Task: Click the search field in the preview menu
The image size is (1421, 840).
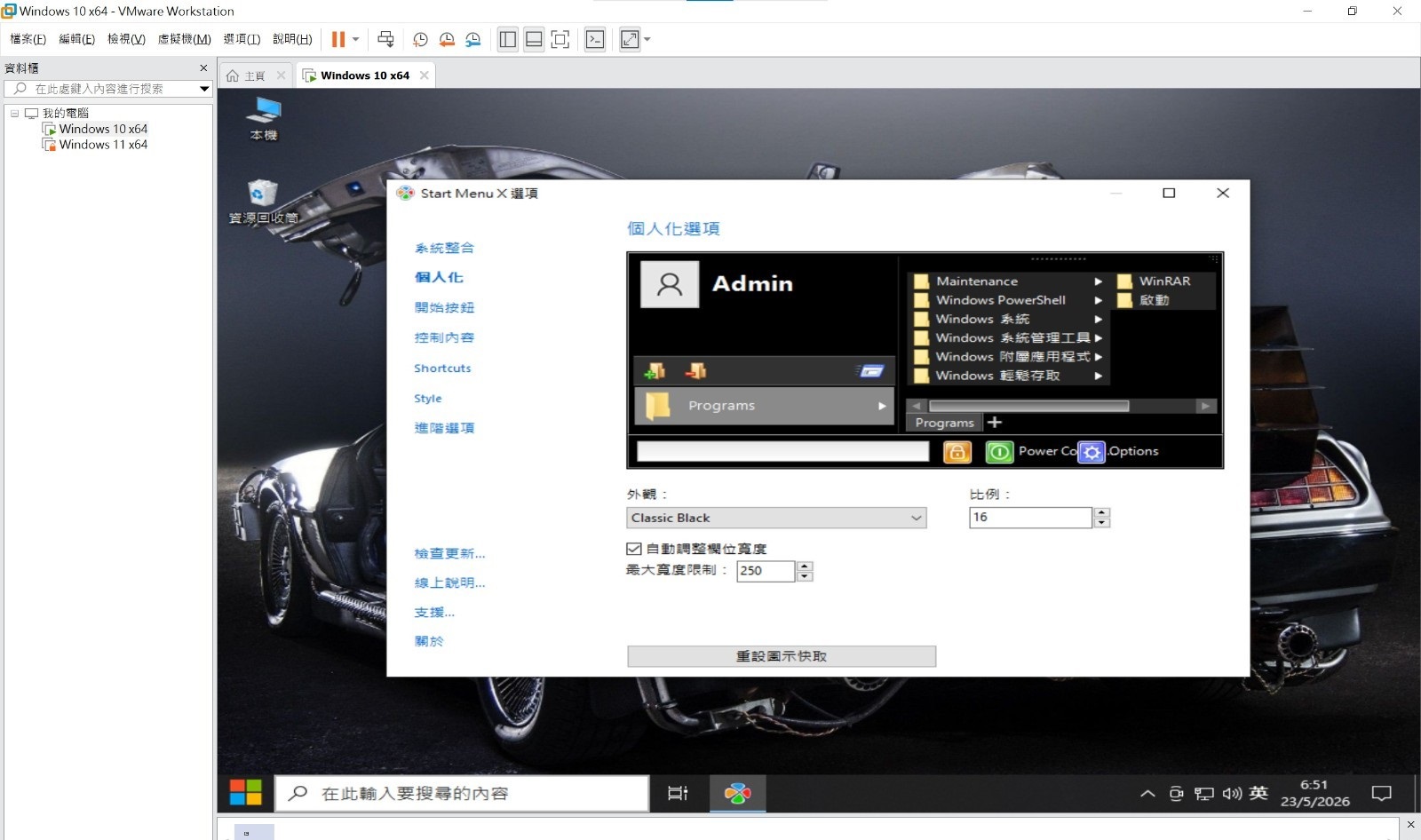Action: pyautogui.click(x=782, y=451)
